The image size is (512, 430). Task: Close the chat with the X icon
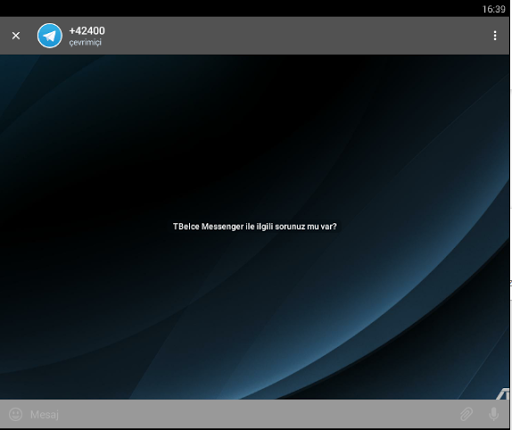16,36
